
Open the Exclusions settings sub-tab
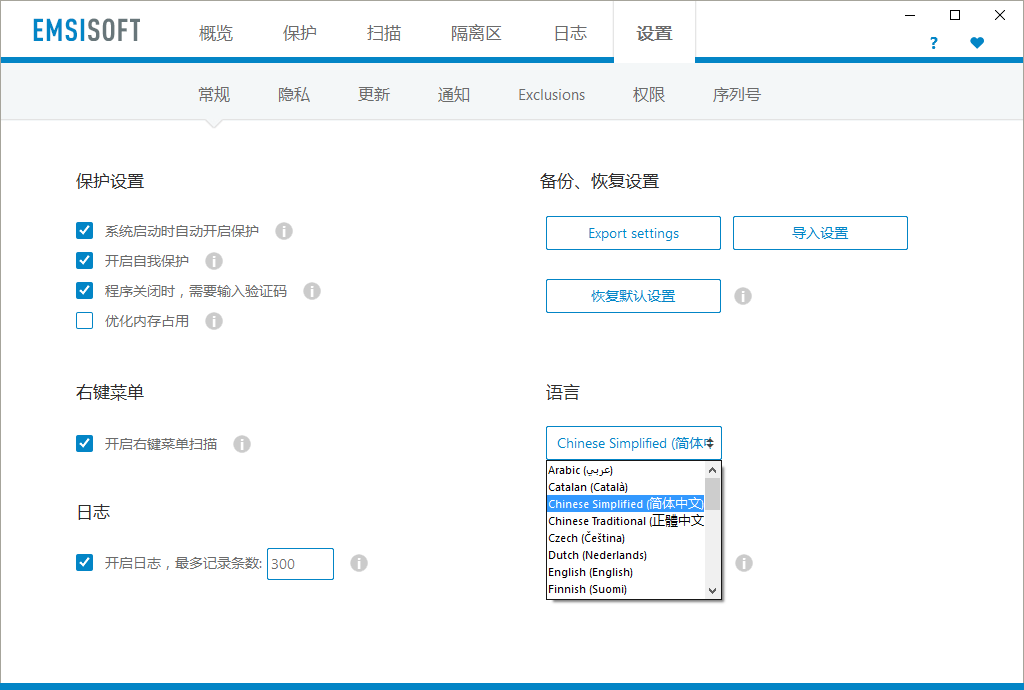coord(552,95)
